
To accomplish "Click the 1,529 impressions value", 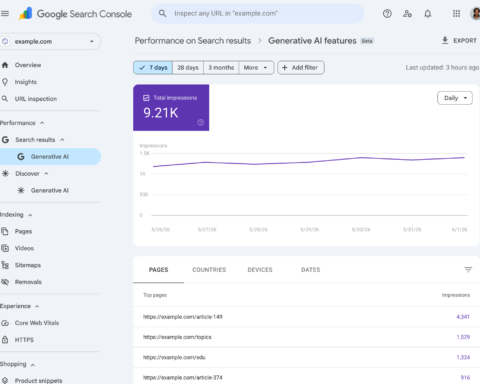I will click(463, 337).
